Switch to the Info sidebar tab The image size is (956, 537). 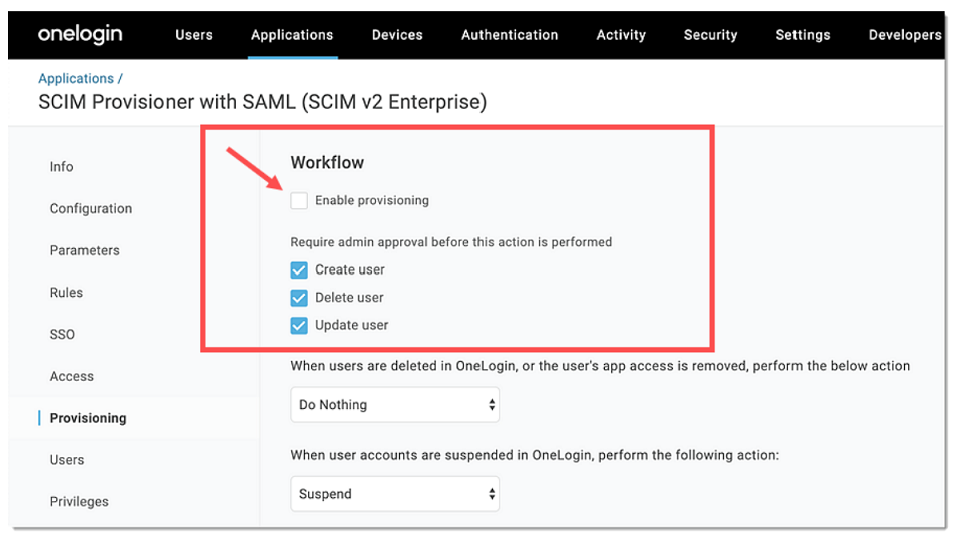coord(62,166)
